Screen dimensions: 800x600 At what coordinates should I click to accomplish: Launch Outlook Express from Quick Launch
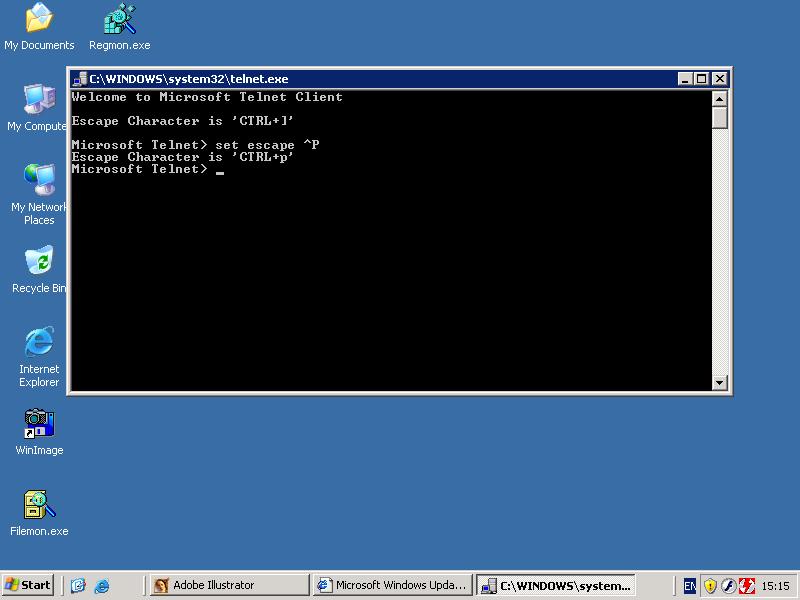click(78, 585)
